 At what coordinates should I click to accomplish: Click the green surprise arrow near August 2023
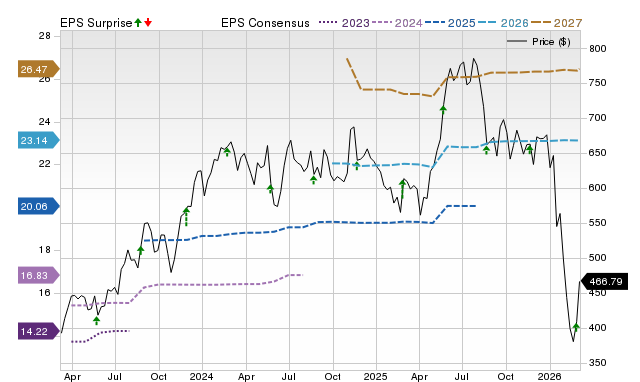click(x=140, y=250)
